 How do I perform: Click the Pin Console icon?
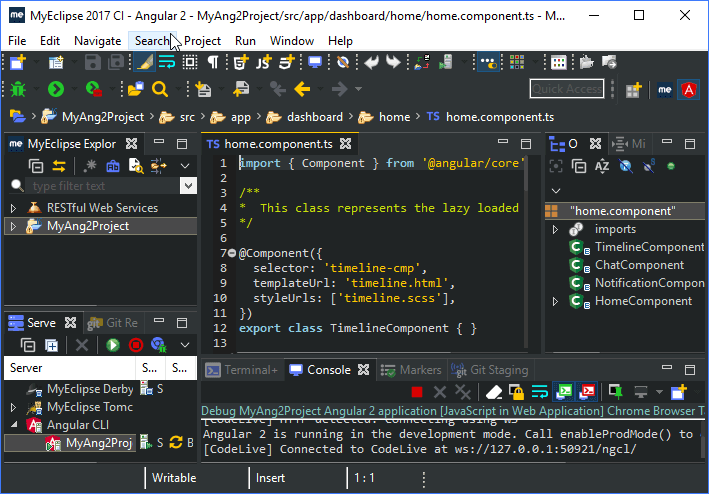point(615,392)
